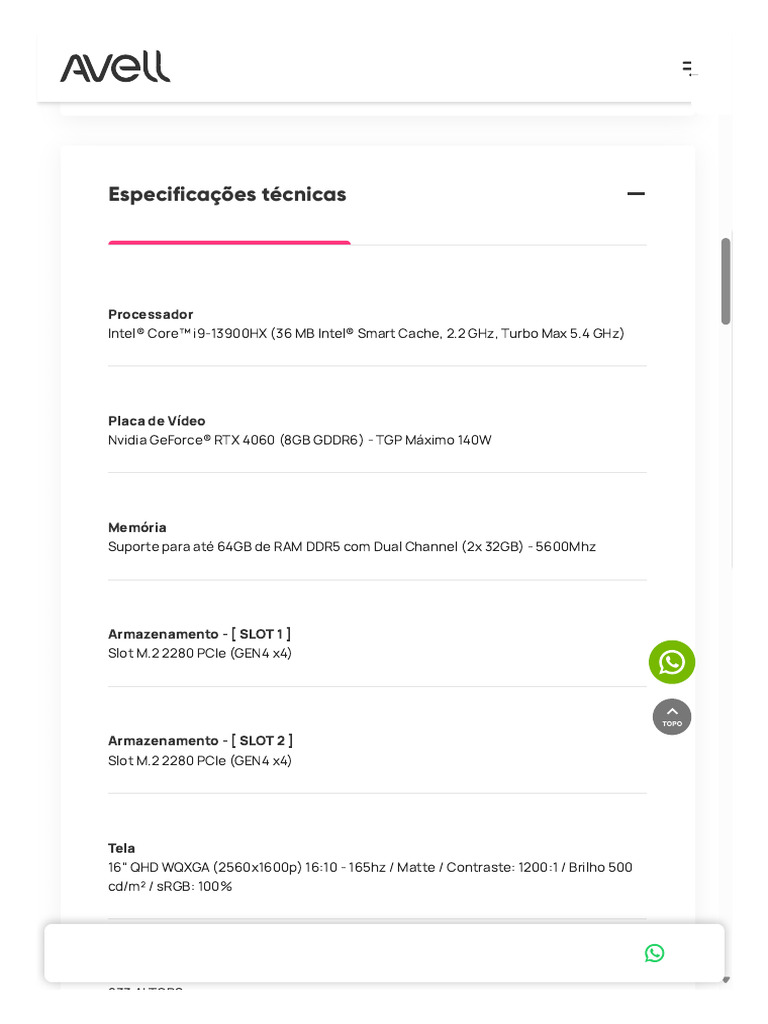Open the green floating WhatsApp chat button
Screen dimensions: 768x1024
pos(671,662)
